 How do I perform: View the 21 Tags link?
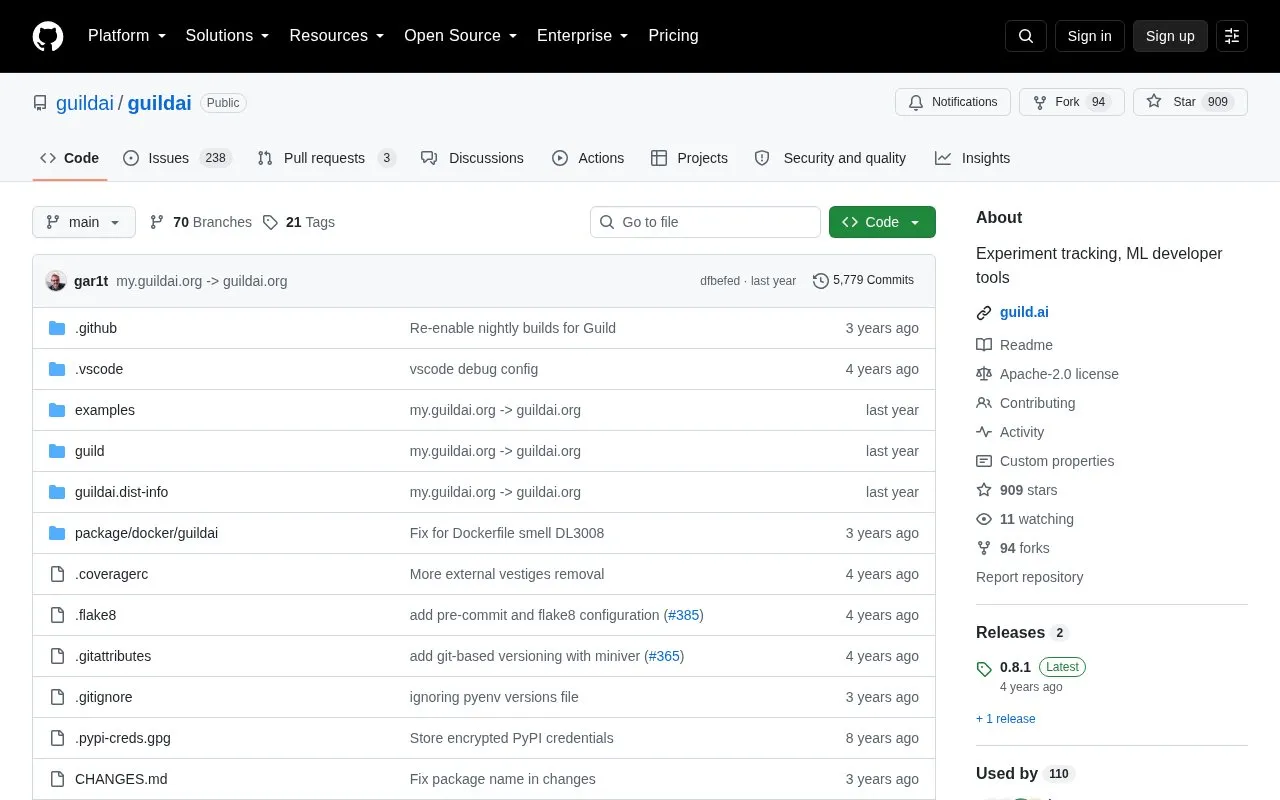(299, 222)
